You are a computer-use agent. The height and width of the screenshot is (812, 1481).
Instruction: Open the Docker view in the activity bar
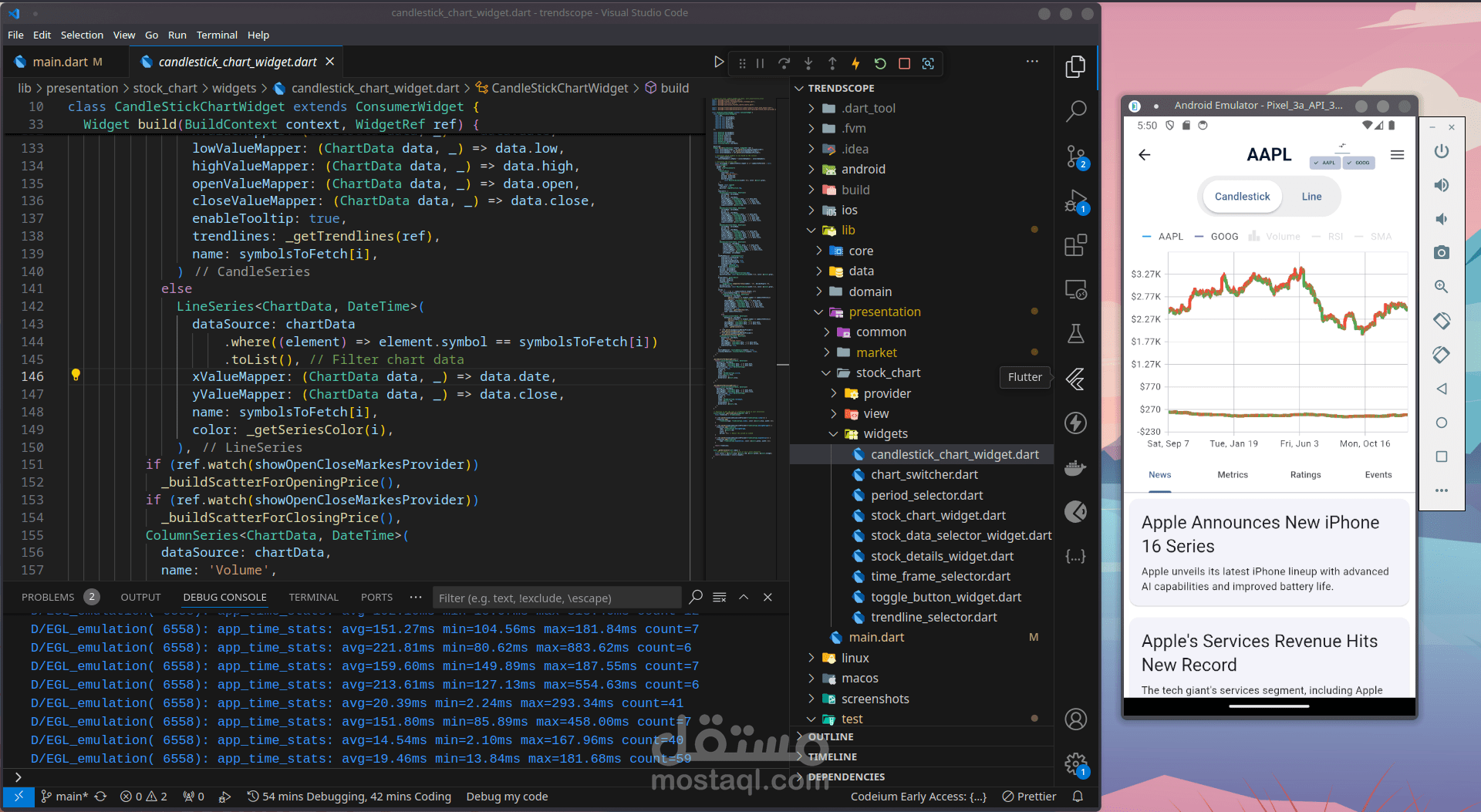(x=1075, y=467)
